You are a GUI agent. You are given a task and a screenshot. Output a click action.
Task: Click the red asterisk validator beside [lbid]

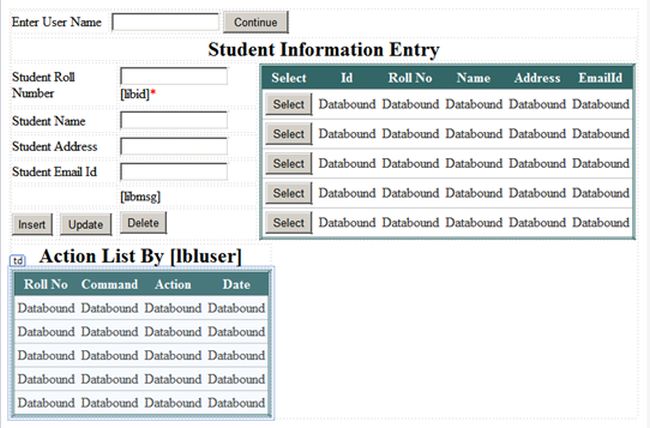153,92
